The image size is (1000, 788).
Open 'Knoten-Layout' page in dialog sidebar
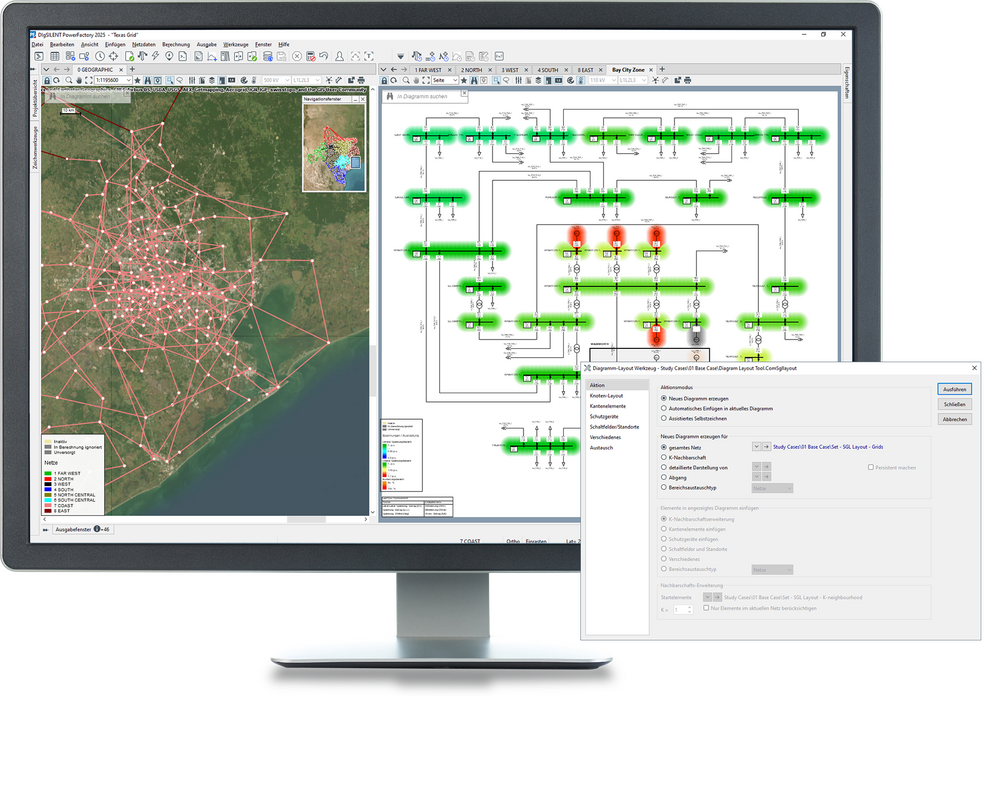pyautogui.click(x=607, y=396)
